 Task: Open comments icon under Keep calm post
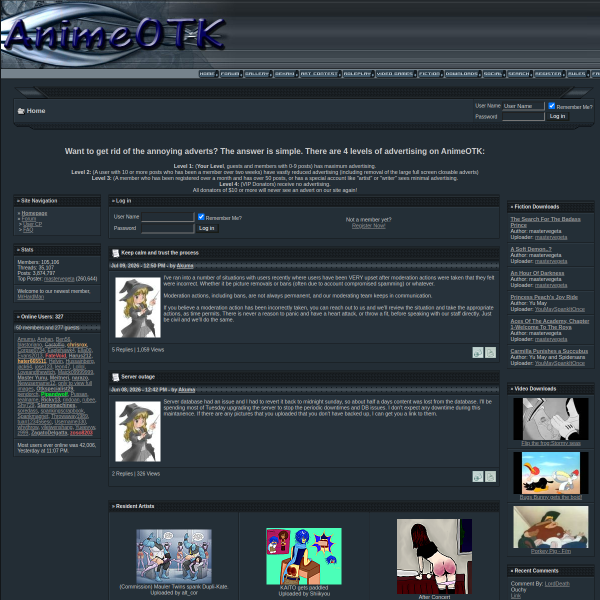coord(478,352)
